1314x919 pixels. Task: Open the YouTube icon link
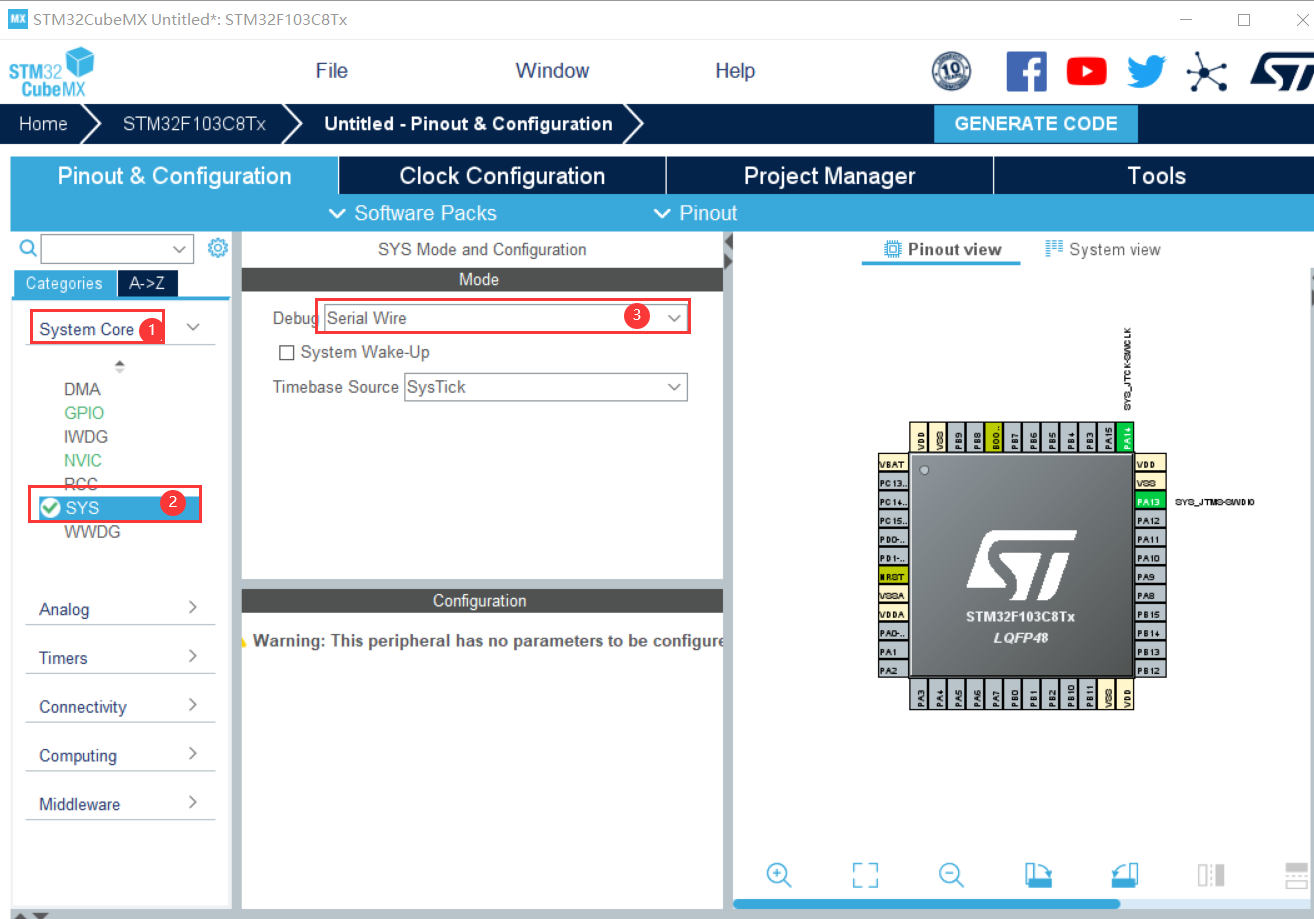1086,71
